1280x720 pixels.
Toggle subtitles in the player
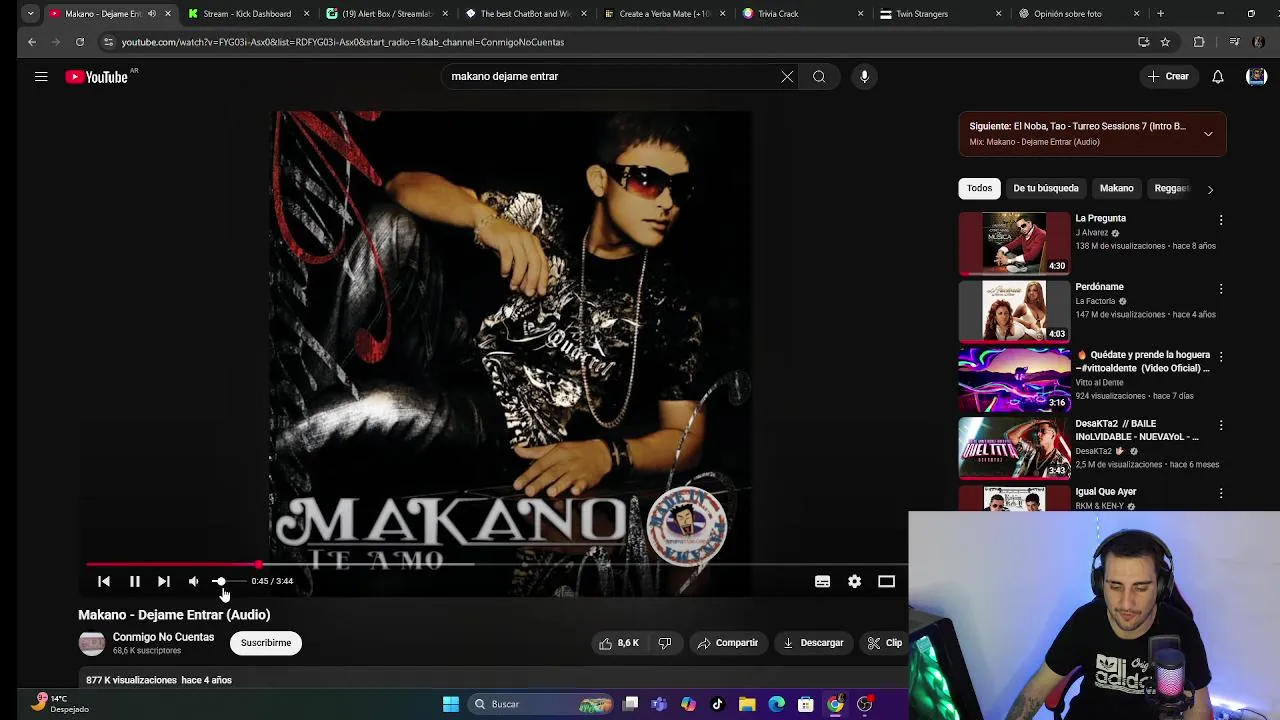(822, 581)
